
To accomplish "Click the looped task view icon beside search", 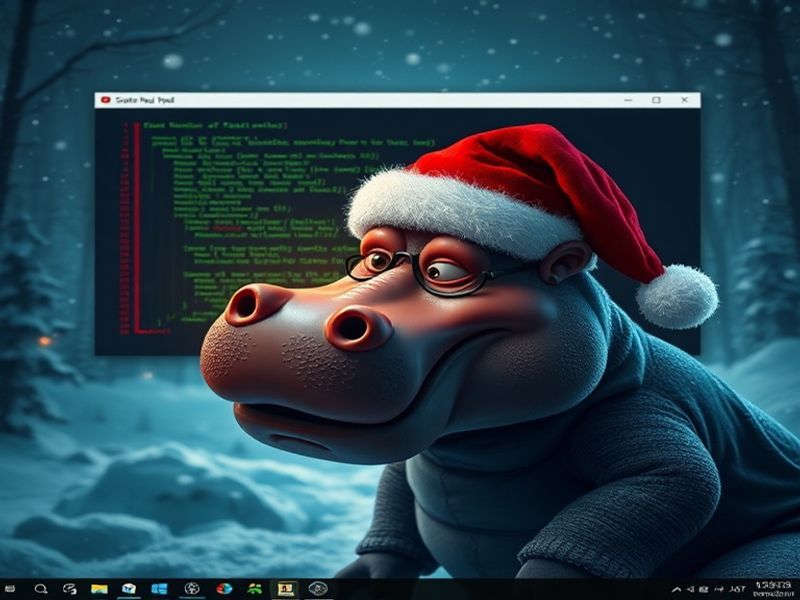I will click(x=69, y=589).
